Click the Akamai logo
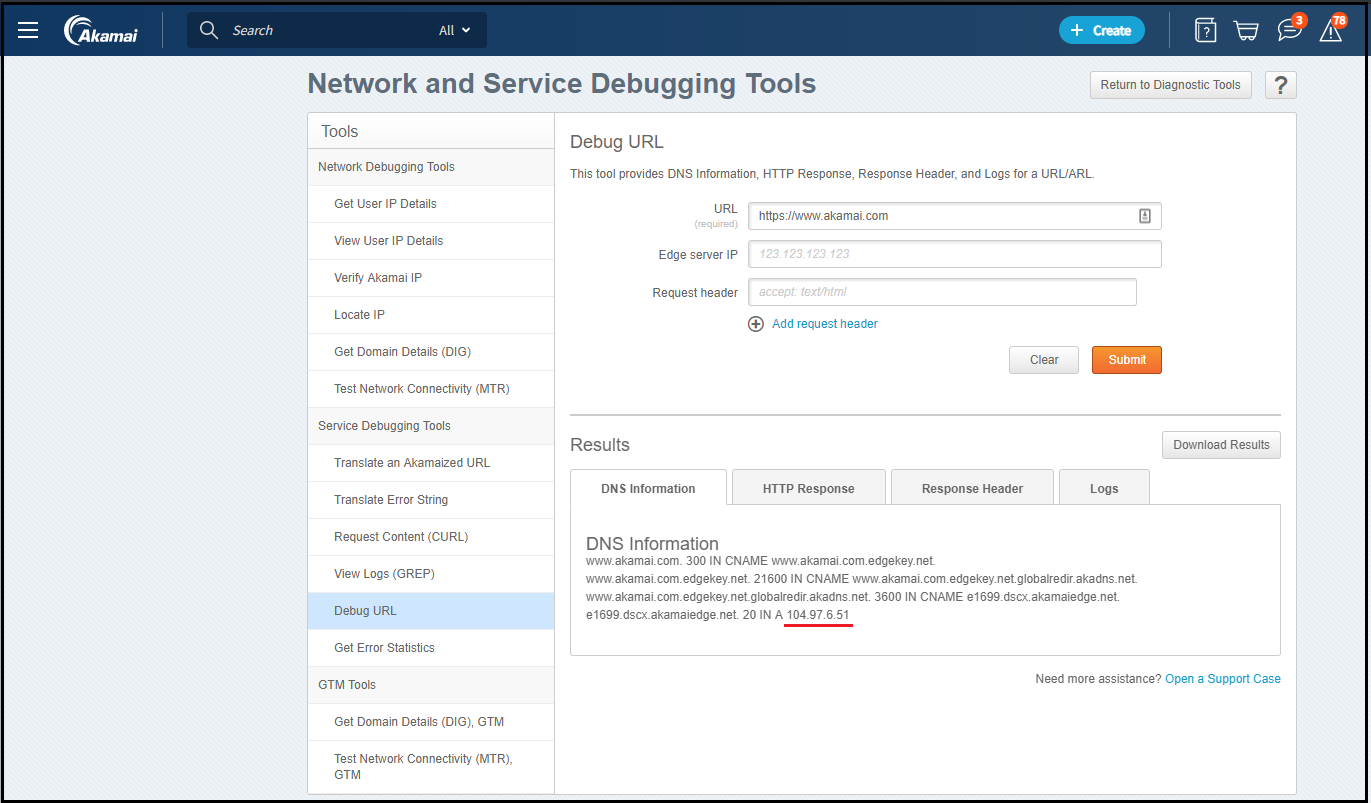The height and width of the screenshot is (803, 1371). (x=101, y=30)
